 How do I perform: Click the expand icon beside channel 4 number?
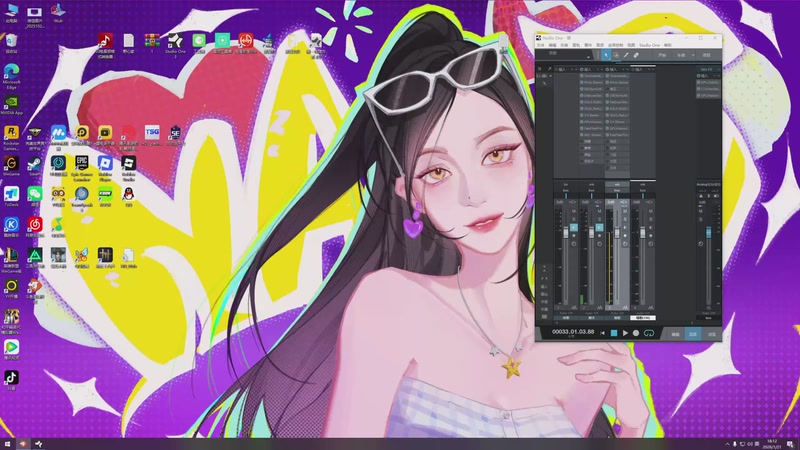pyautogui.click(x=651, y=308)
